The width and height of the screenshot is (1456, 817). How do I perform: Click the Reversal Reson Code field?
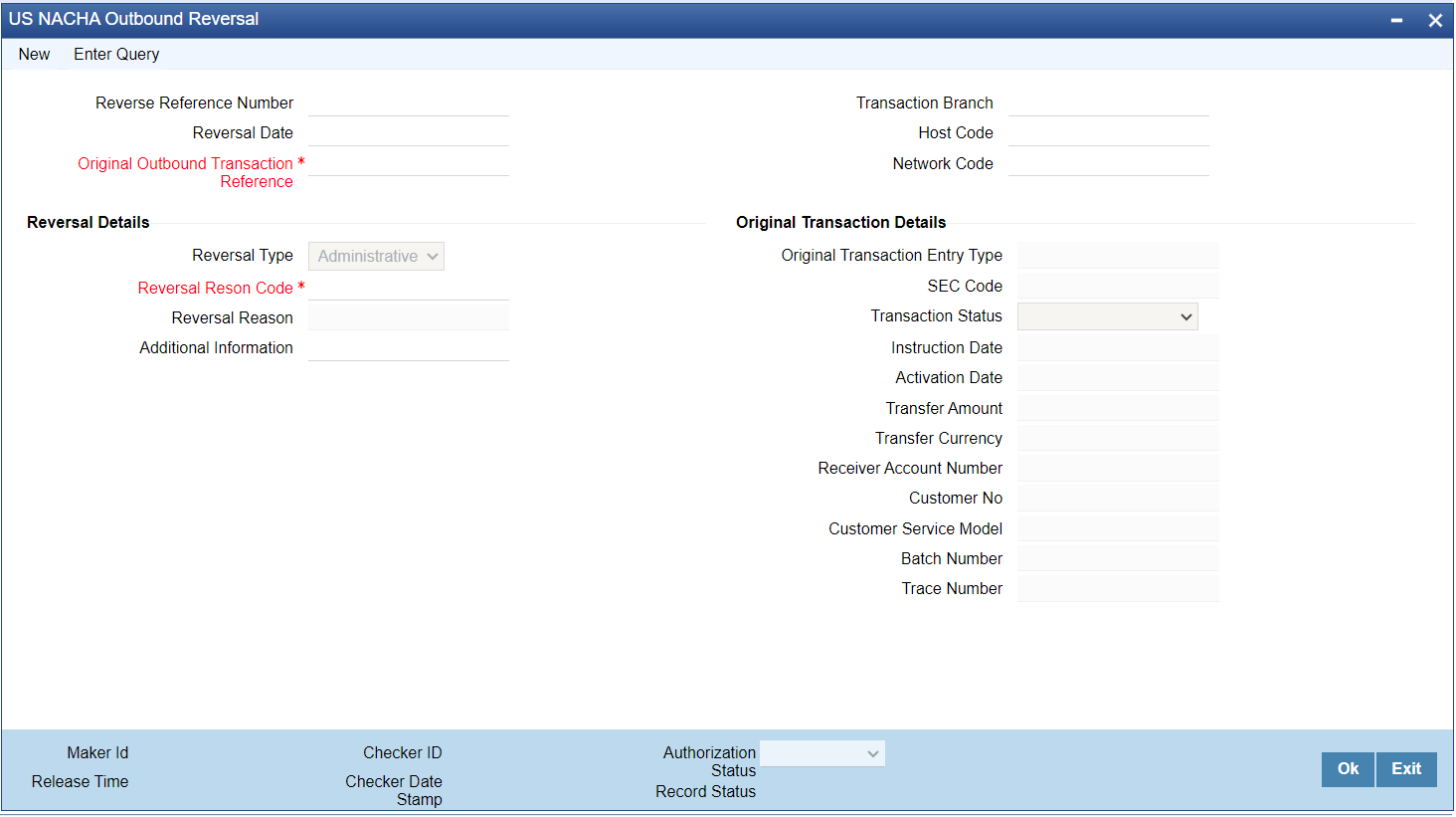[x=409, y=288]
